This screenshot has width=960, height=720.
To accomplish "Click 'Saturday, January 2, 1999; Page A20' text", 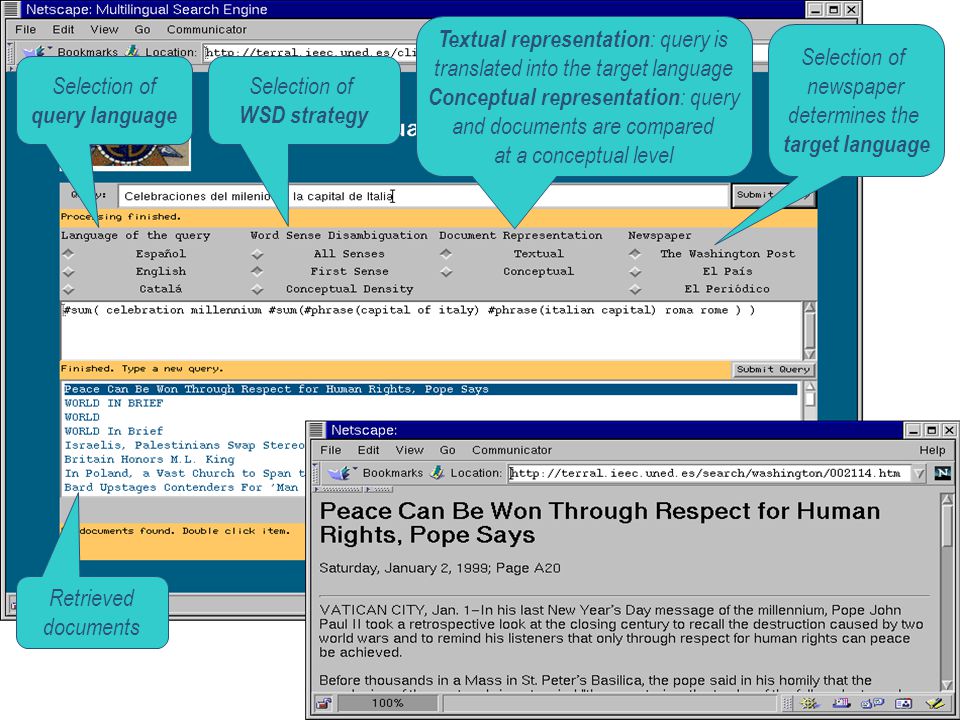I will [x=440, y=568].
